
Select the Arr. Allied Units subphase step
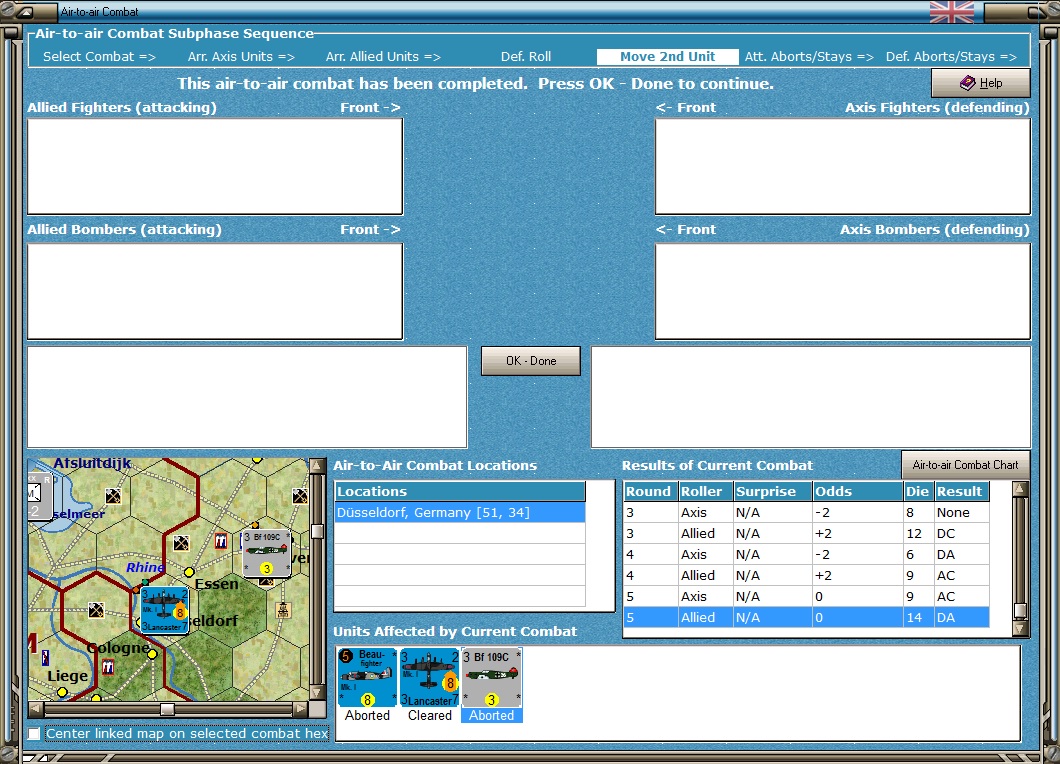point(383,57)
